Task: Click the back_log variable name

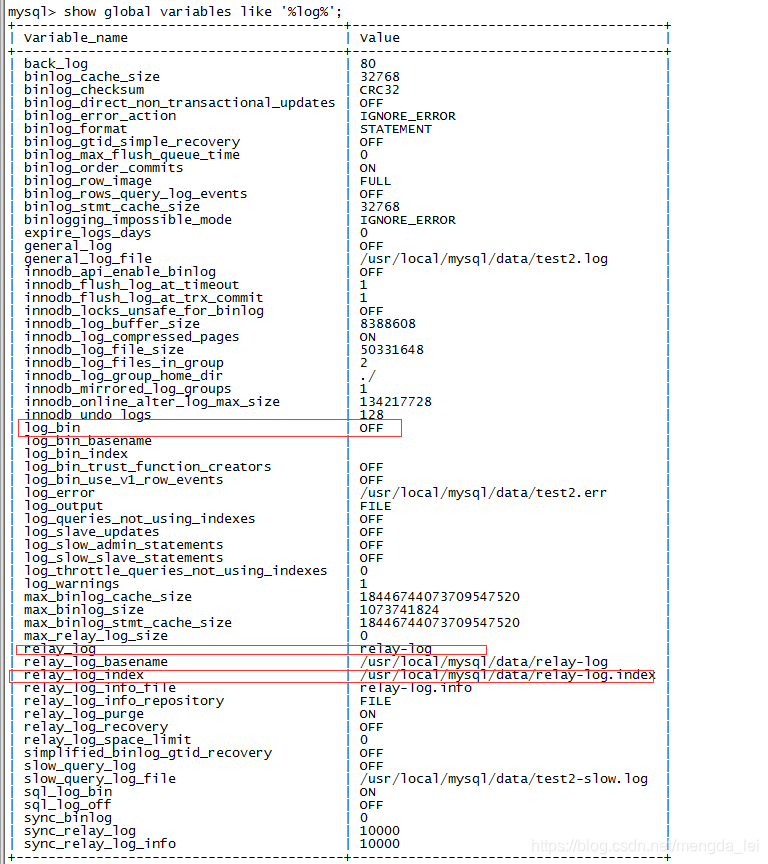Action: coord(56,64)
